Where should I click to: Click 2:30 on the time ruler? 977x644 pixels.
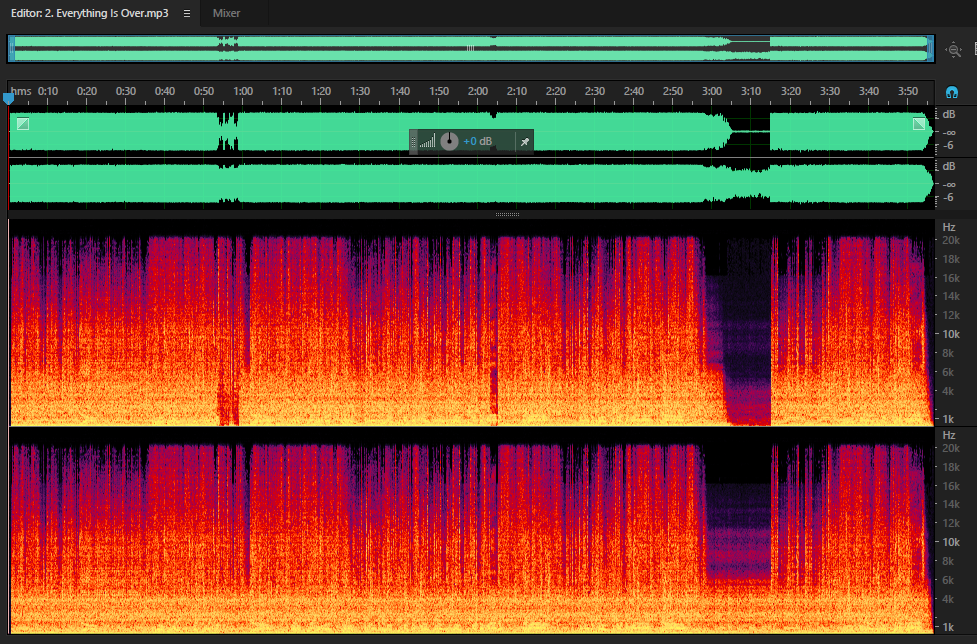click(x=595, y=91)
